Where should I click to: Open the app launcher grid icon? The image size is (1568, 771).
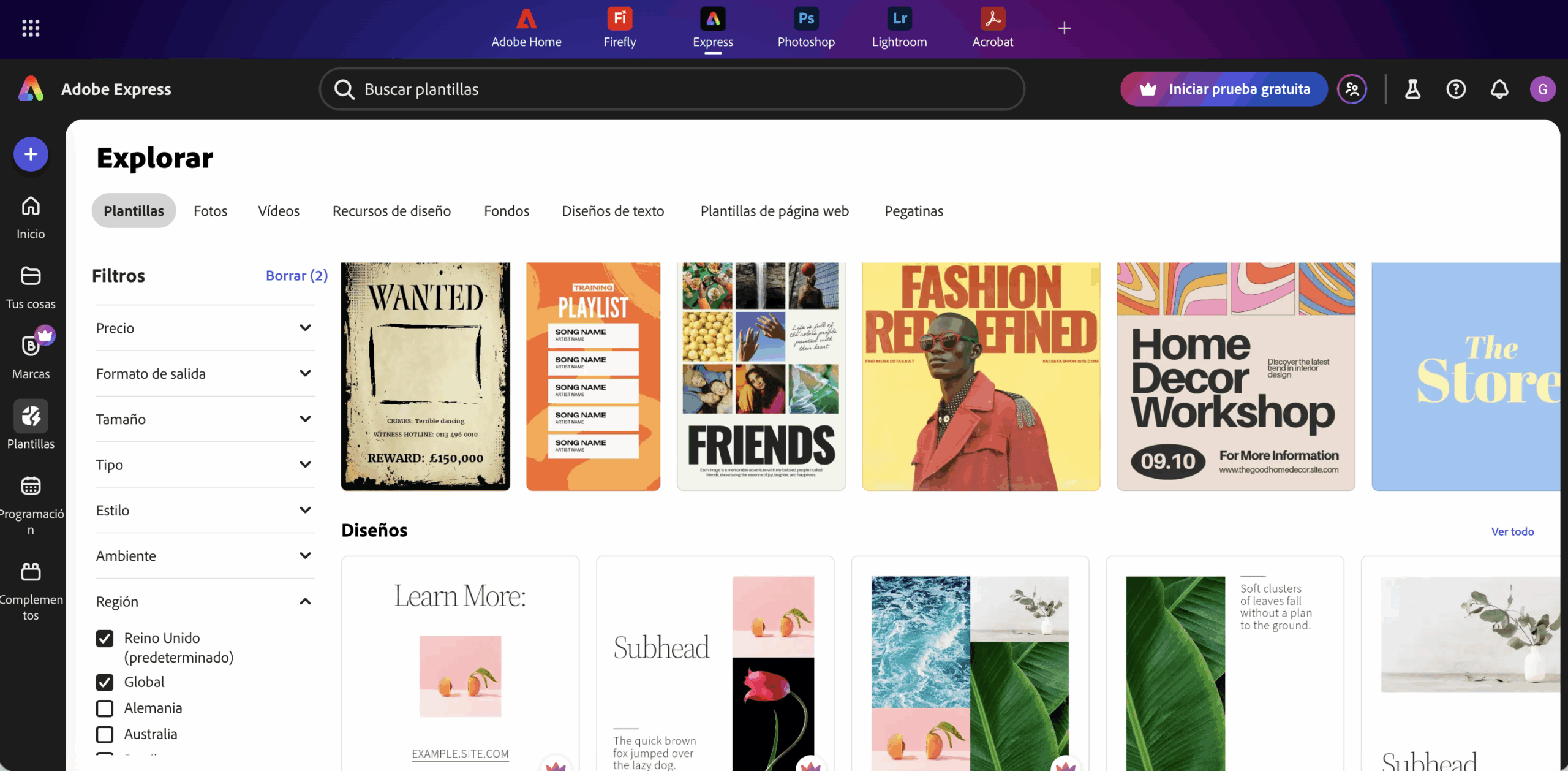point(31,28)
